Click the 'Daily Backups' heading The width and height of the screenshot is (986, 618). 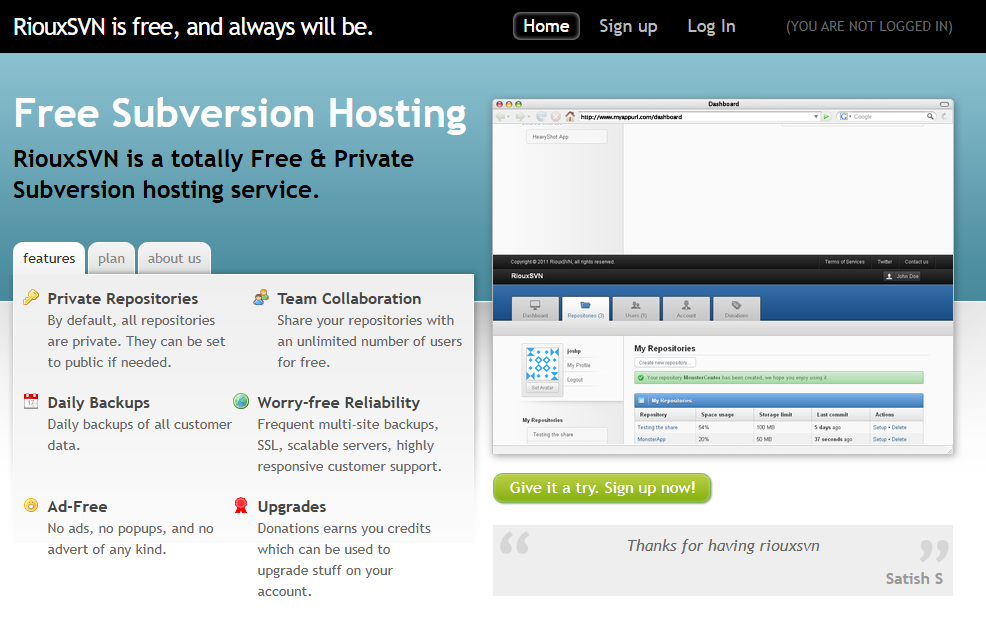click(99, 402)
